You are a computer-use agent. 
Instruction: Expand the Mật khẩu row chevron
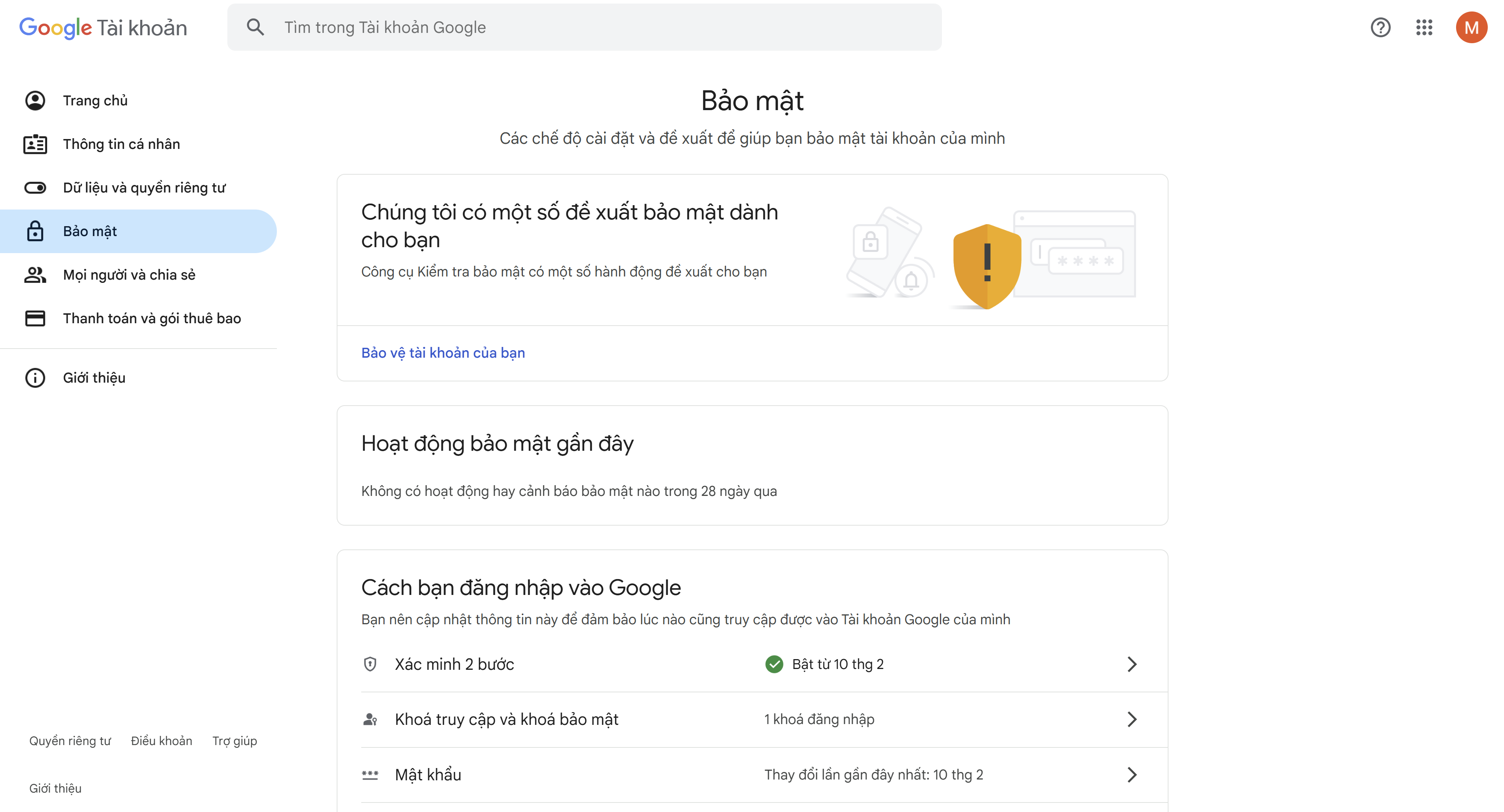click(1132, 775)
